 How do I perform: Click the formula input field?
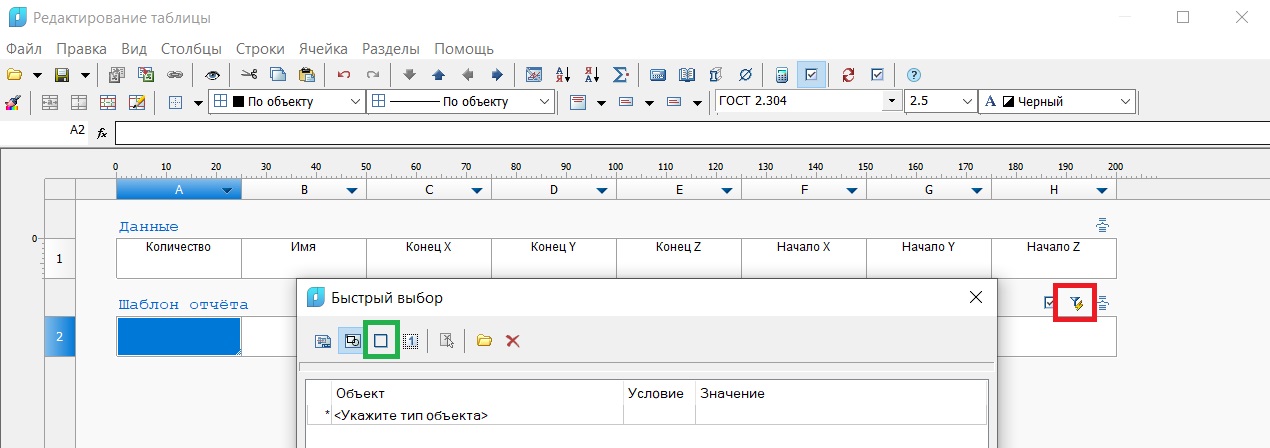[x=688, y=132]
